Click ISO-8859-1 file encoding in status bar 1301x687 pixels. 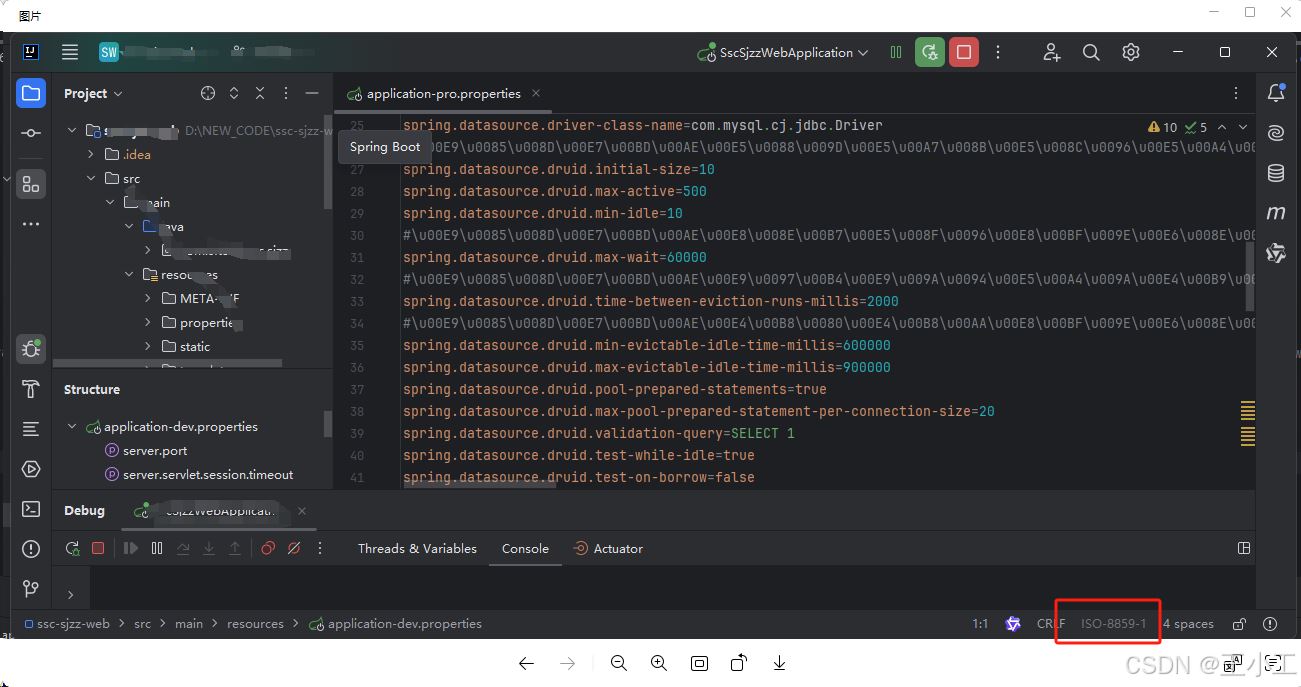(1113, 623)
